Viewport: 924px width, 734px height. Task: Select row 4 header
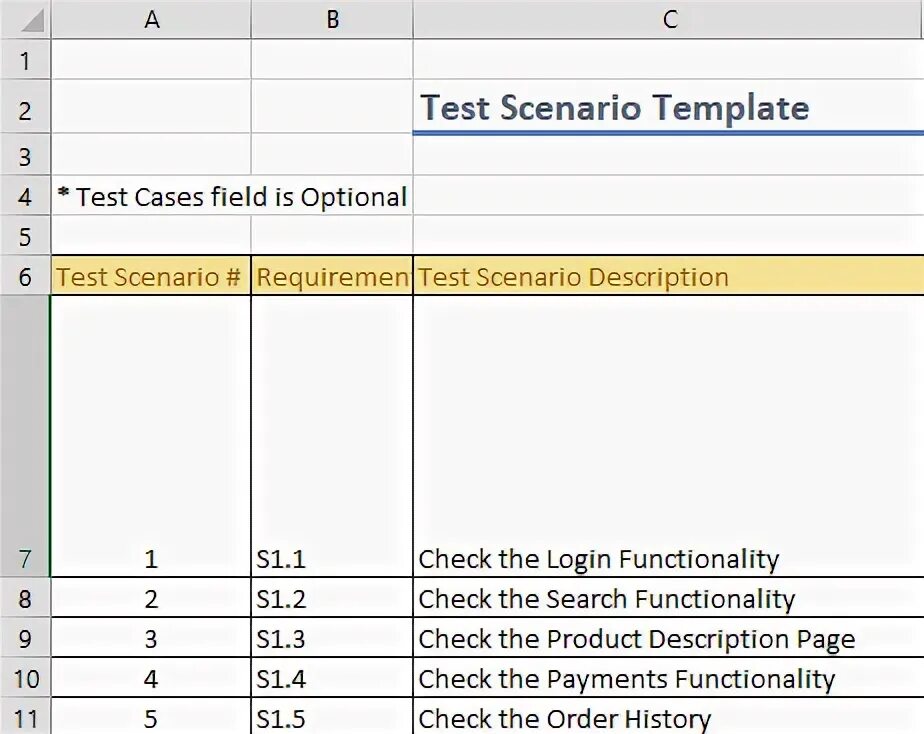(25, 197)
